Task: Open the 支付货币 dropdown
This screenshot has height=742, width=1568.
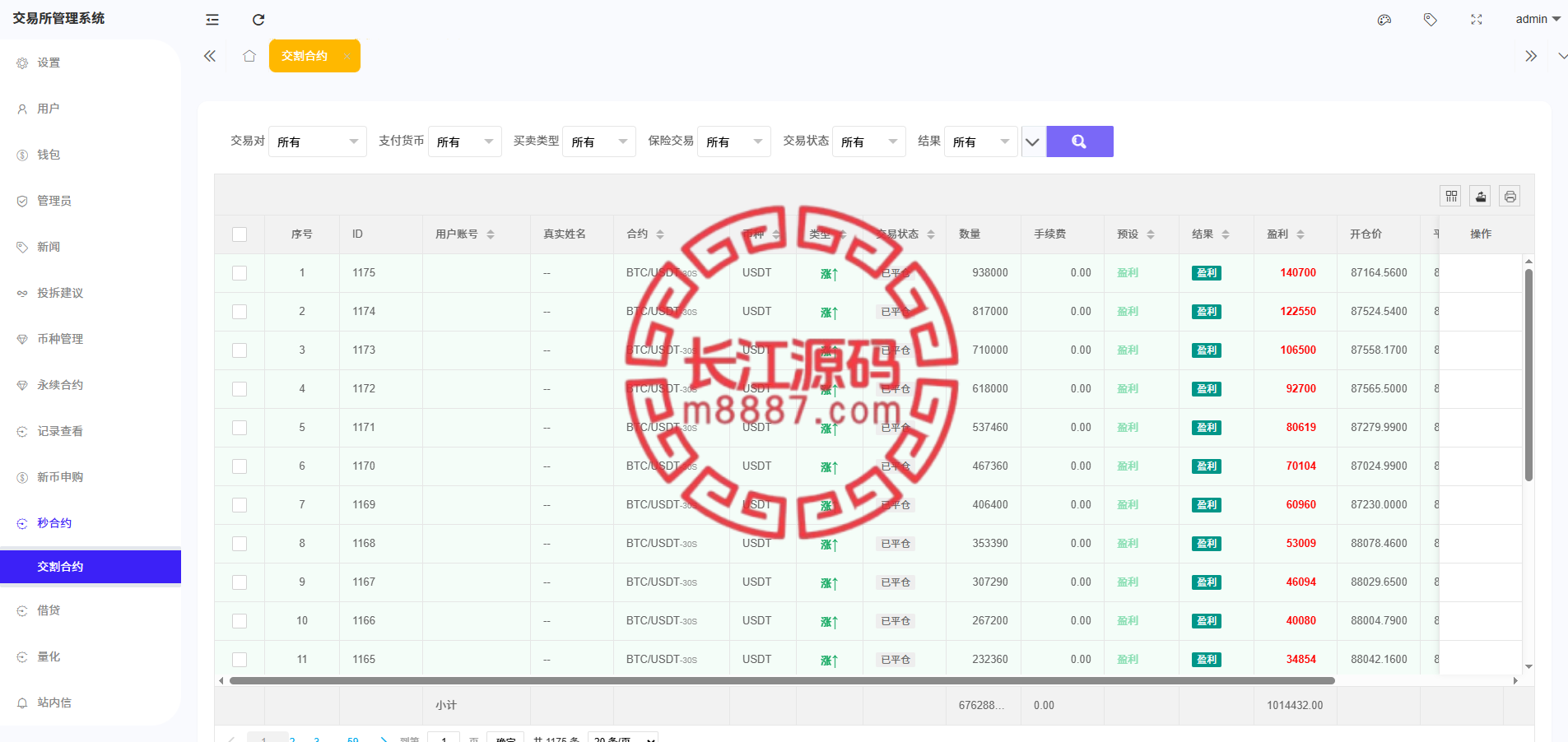Action: click(x=465, y=141)
